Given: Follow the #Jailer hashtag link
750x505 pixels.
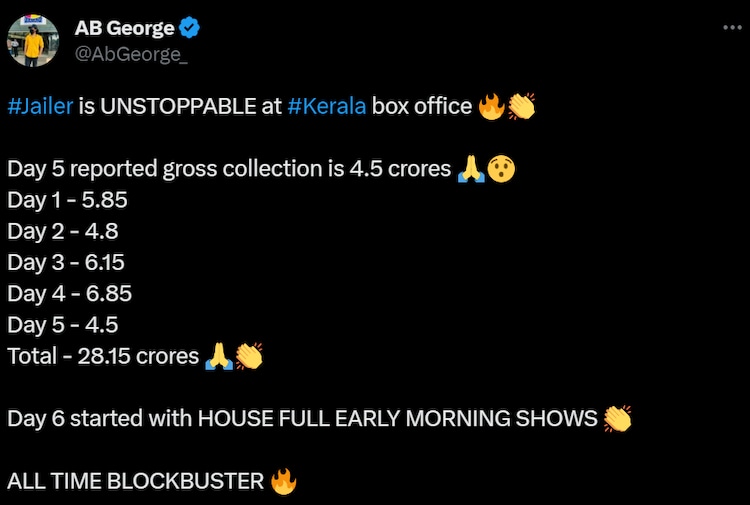Looking at the screenshot, I should point(40,105).
